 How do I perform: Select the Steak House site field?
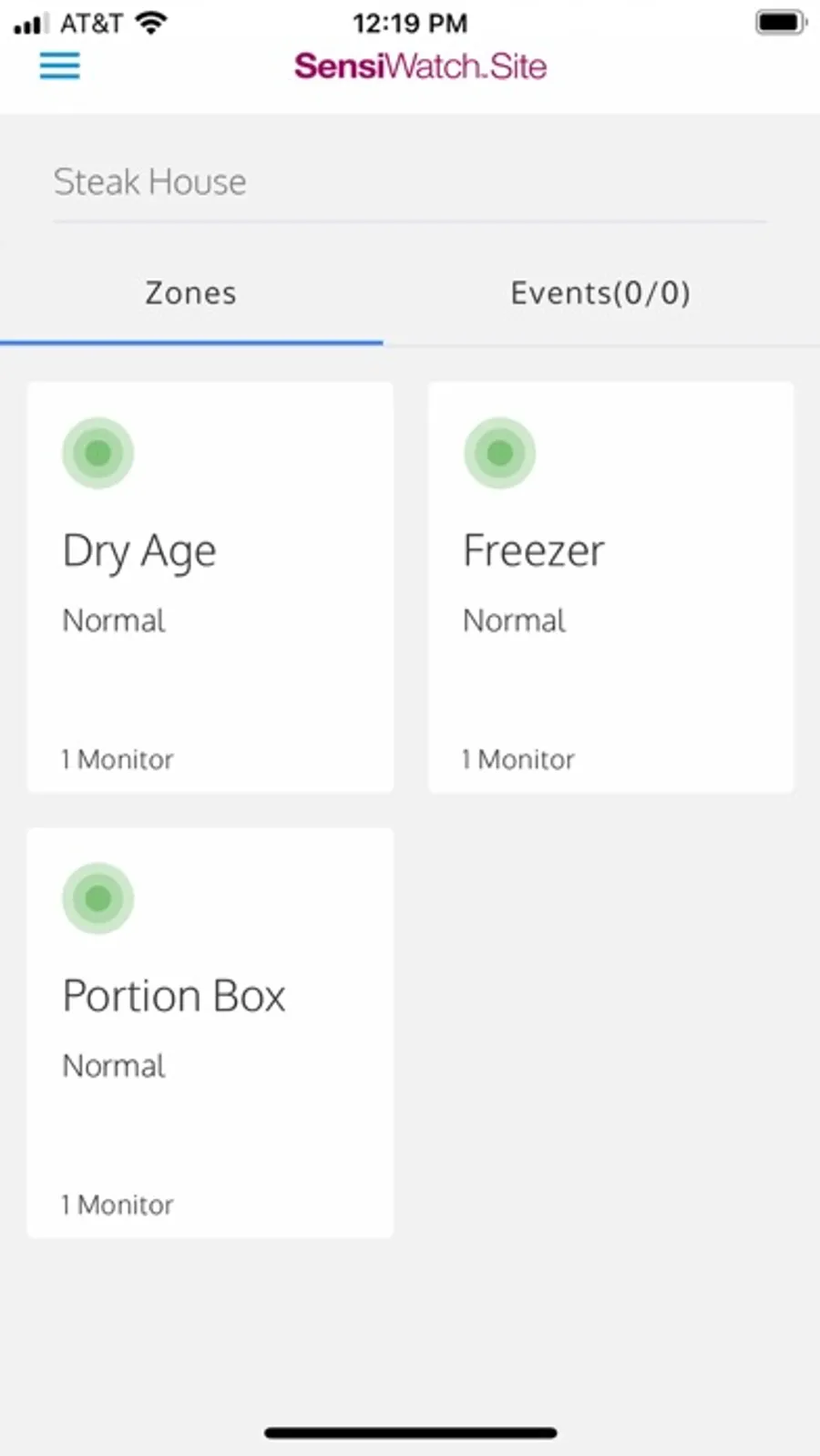[x=410, y=182]
